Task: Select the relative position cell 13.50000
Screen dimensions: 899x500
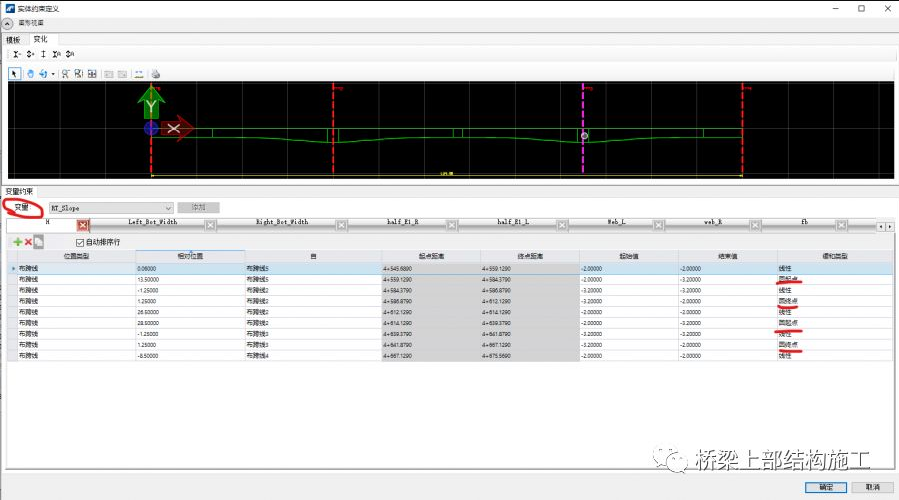Action: point(190,279)
